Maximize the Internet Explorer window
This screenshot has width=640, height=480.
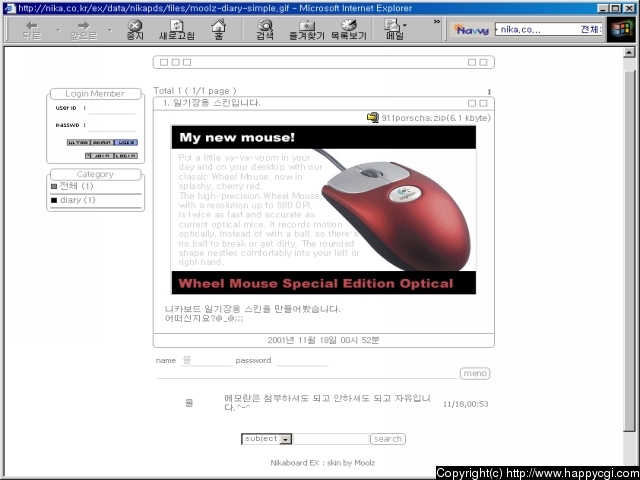point(616,8)
